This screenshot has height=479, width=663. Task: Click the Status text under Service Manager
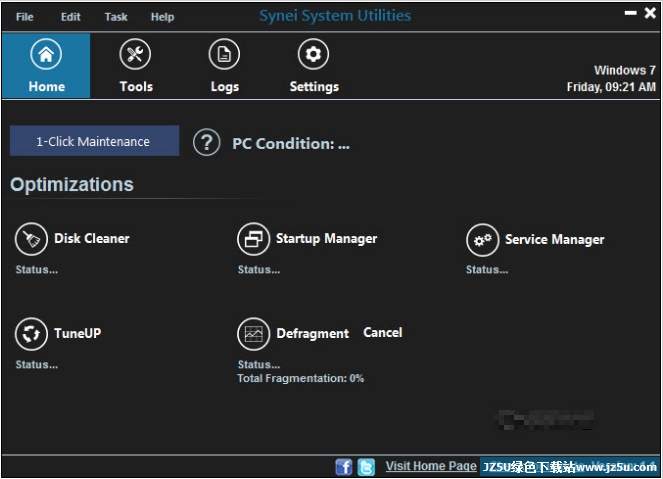coord(487,270)
